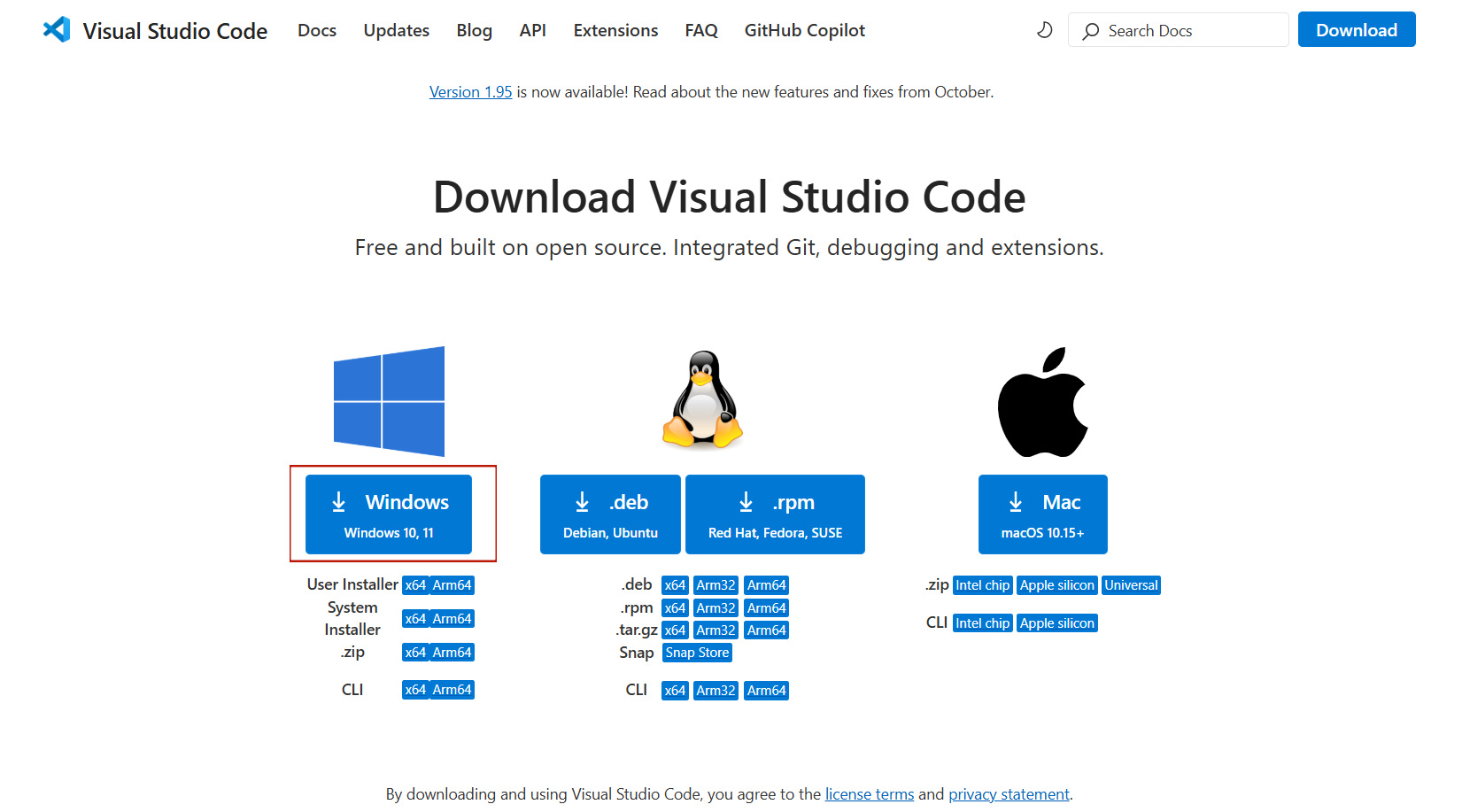Toggle the dark theme moon icon
This screenshot has height=812, width=1462.
pyautogui.click(x=1045, y=30)
